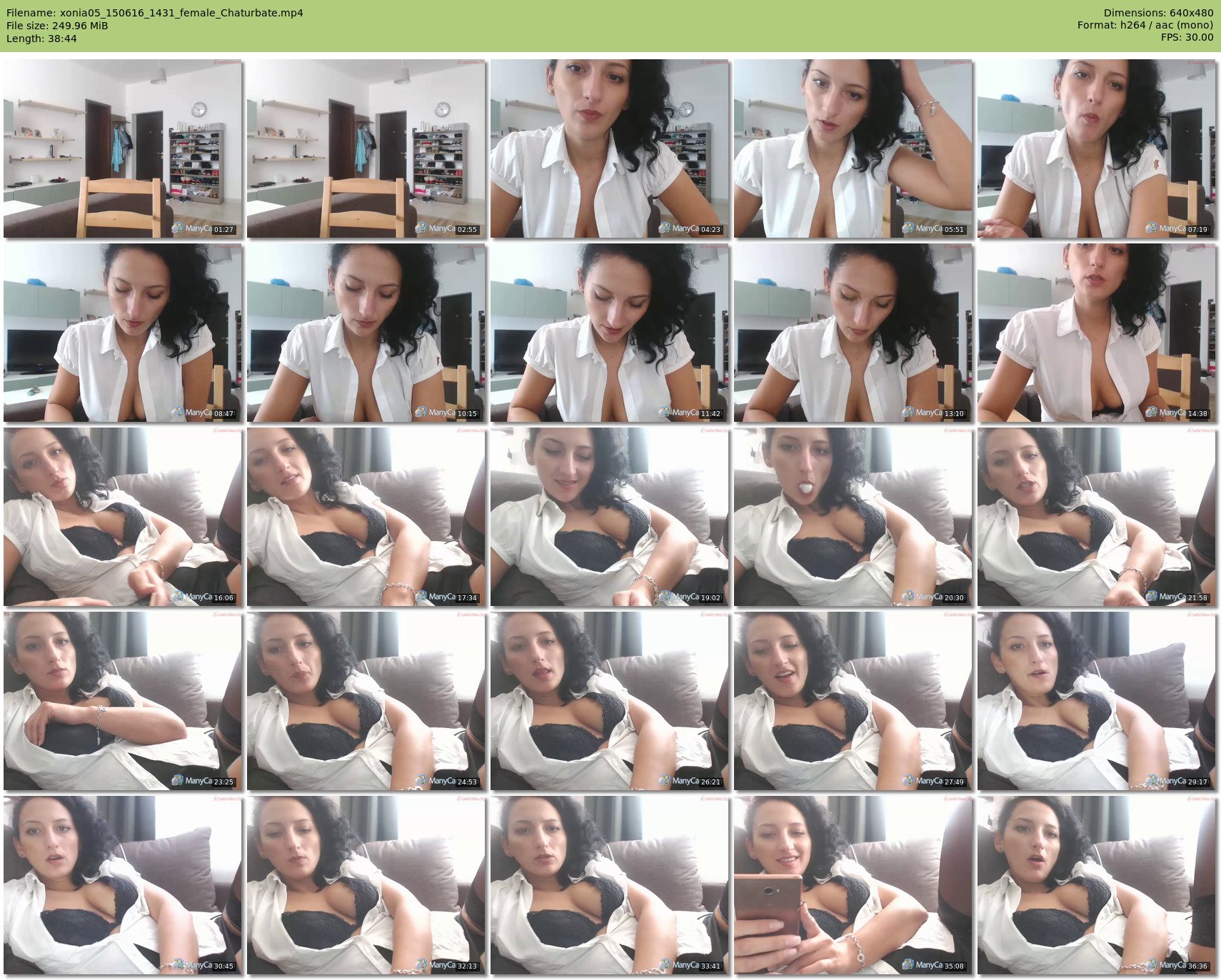Click the frame timestamped 05:51
1221x980 pixels.
click(853, 148)
